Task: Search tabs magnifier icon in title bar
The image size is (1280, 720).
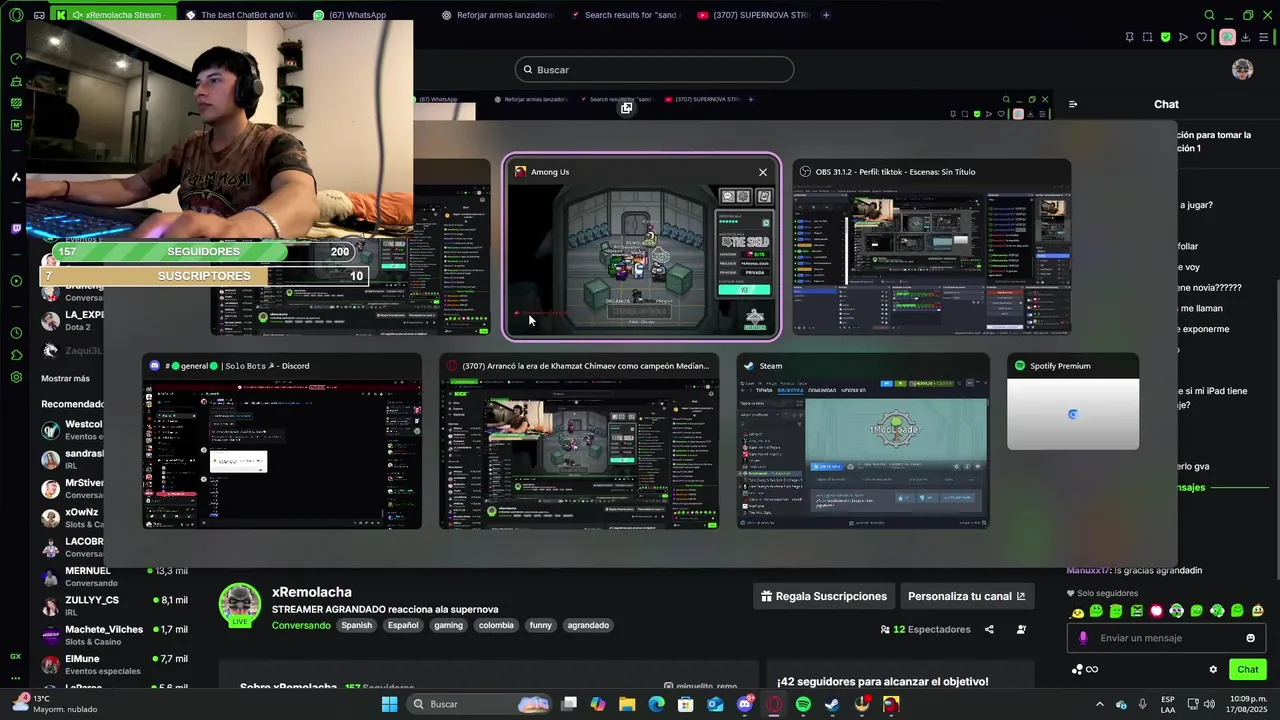Action: [1209, 15]
